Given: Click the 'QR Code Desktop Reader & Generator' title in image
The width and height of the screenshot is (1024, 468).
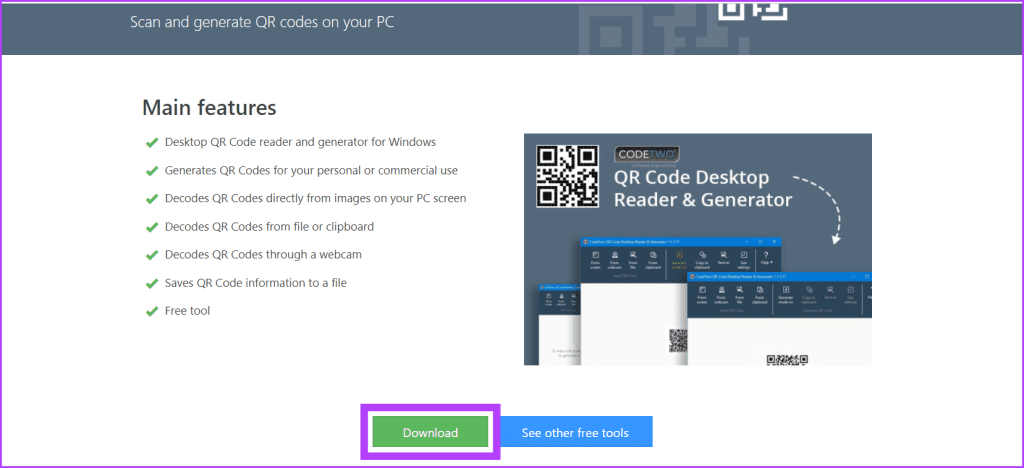Looking at the screenshot, I should pyautogui.click(x=703, y=188).
